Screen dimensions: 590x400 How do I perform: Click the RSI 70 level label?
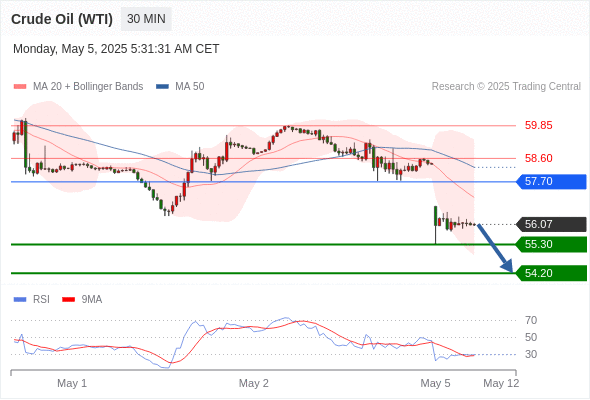point(531,320)
